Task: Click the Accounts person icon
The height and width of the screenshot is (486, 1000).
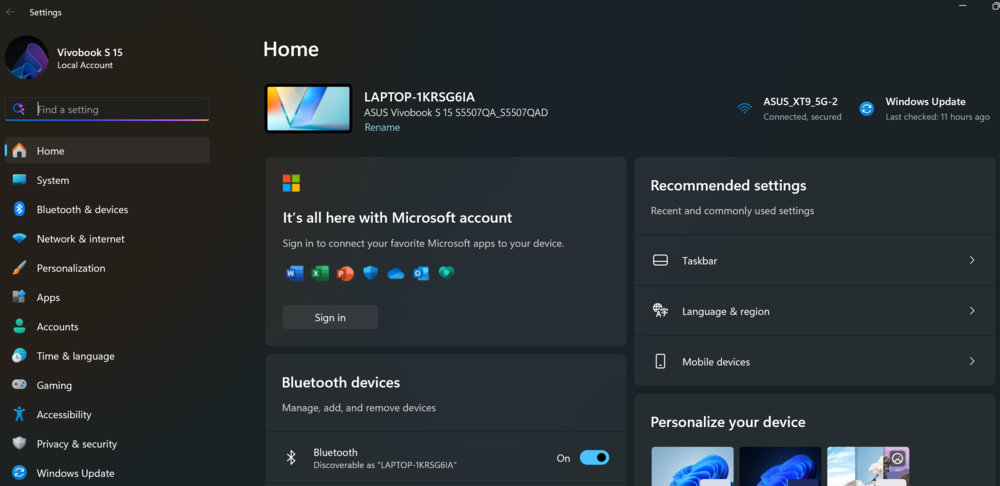Action: (20, 327)
